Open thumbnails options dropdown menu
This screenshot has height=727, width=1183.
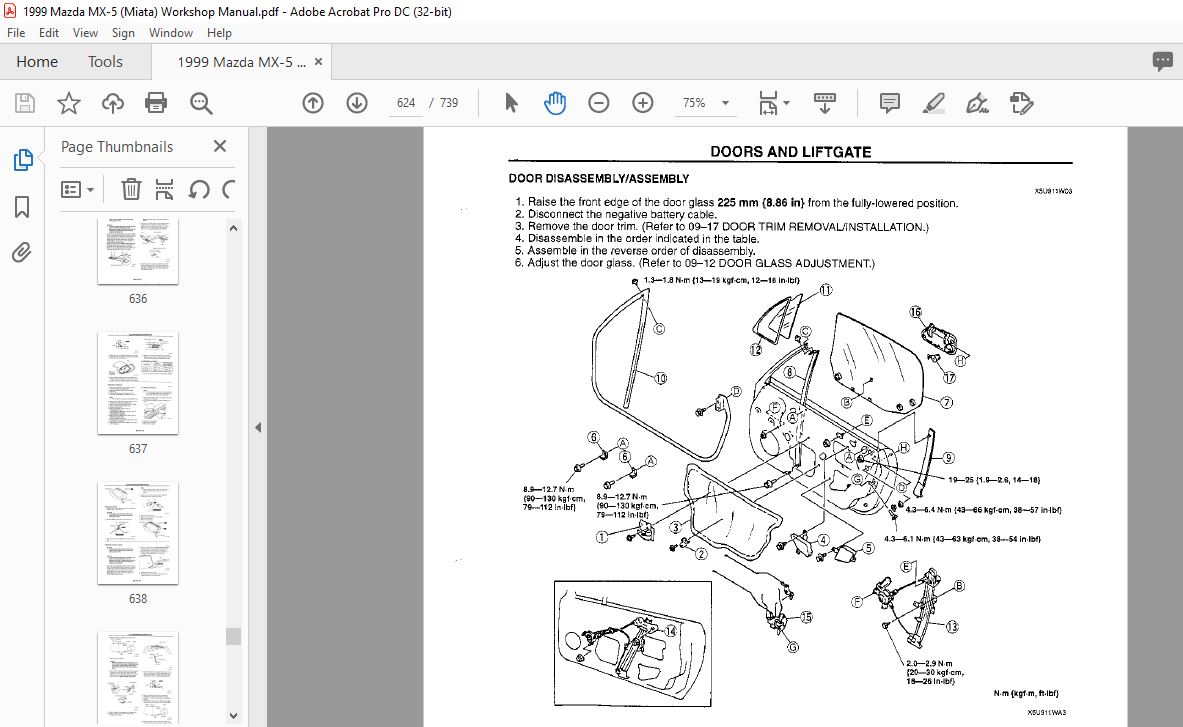tap(78, 189)
